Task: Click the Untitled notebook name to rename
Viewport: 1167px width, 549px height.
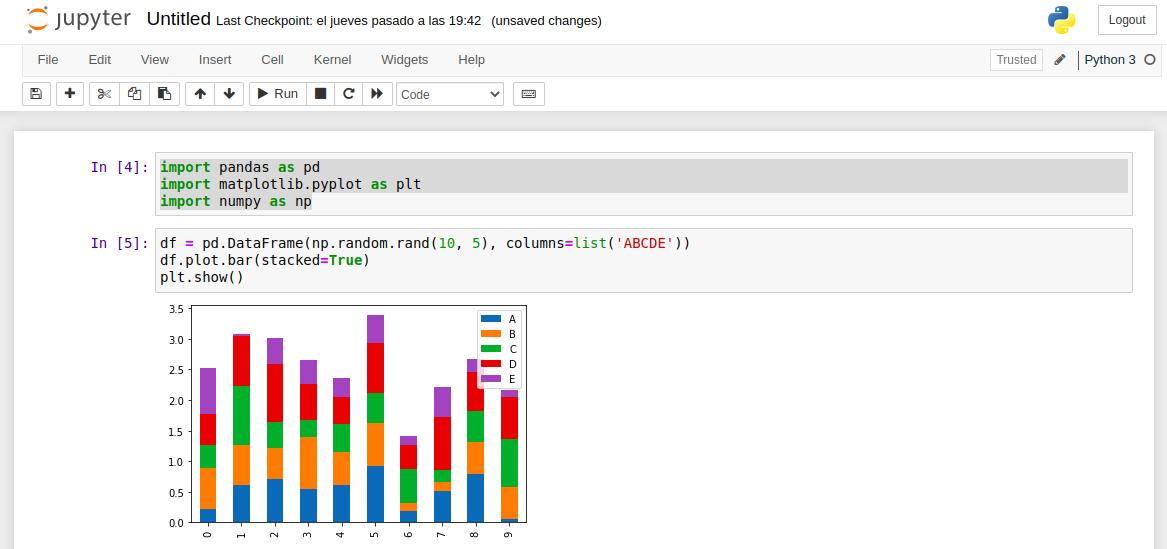Action: (178, 19)
